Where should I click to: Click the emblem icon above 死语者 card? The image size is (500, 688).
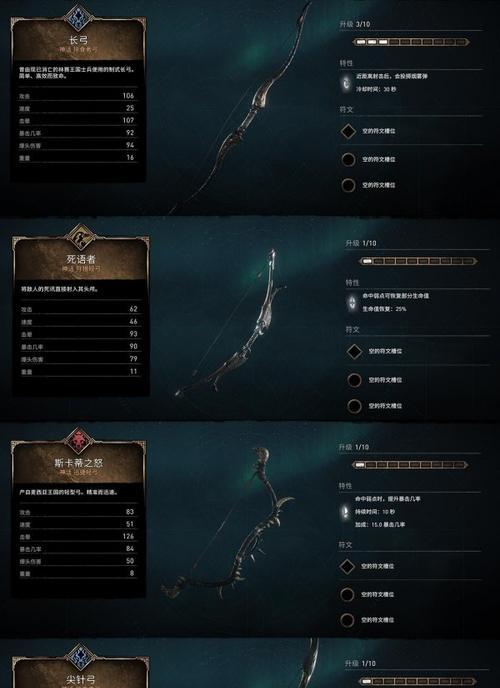[x=81, y=237]
